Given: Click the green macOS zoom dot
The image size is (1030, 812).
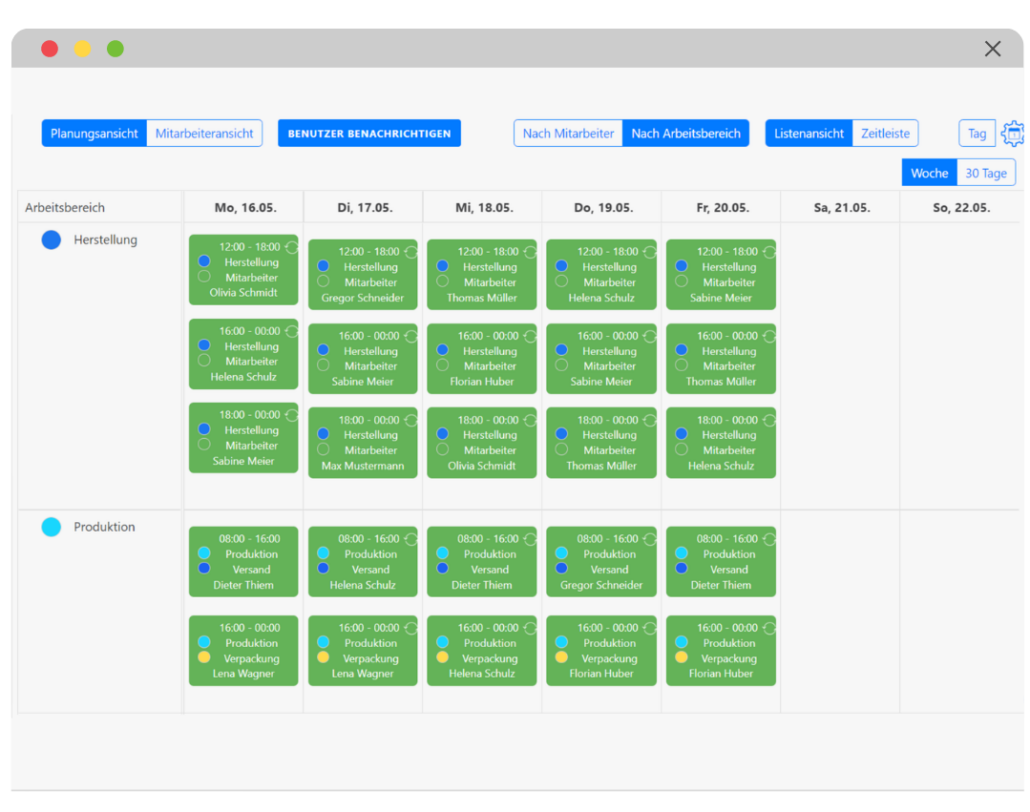Looking at the screenshot, I should (115, 49).
